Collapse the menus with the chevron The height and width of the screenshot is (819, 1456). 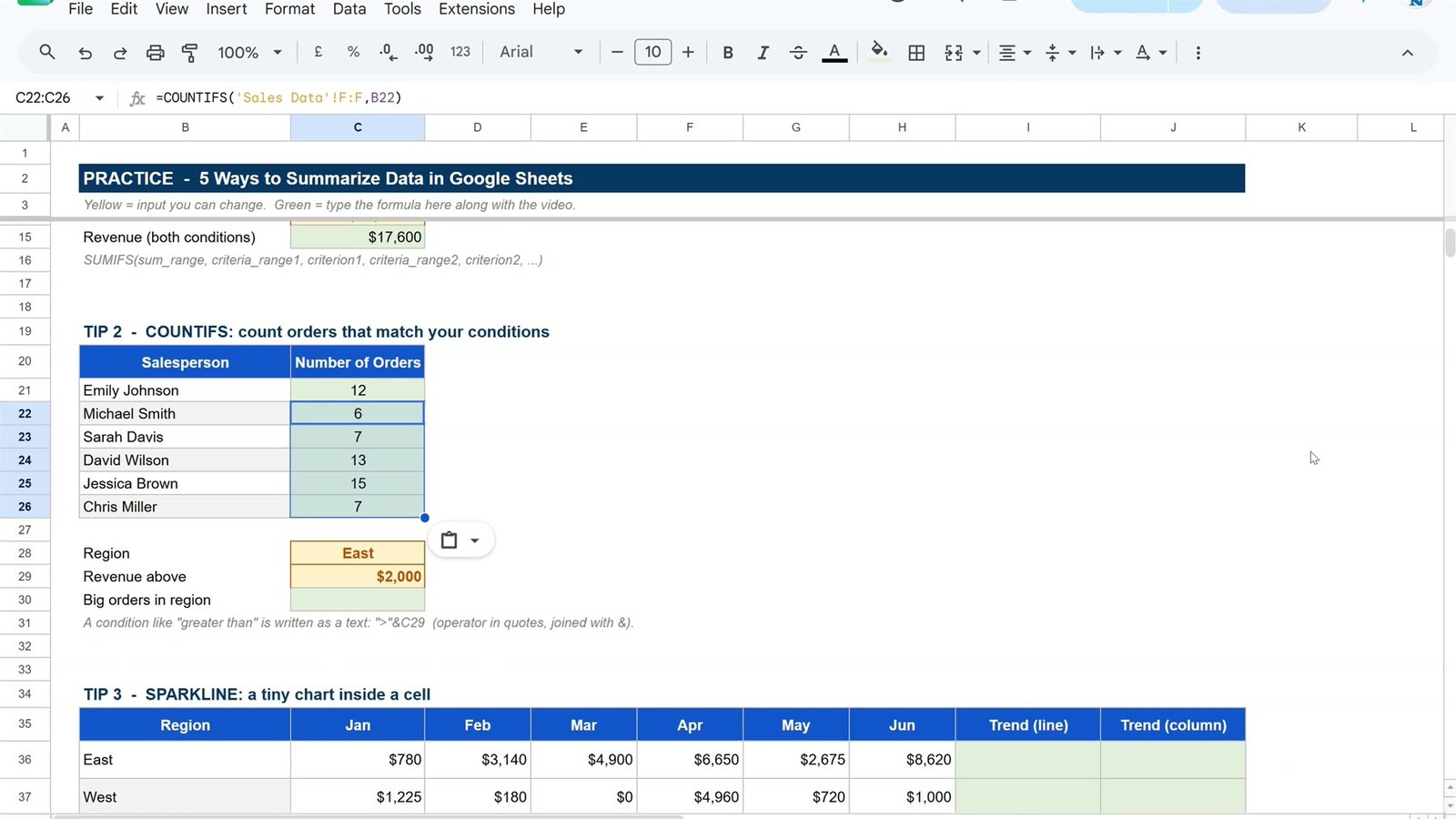[x=1407, y=53]
